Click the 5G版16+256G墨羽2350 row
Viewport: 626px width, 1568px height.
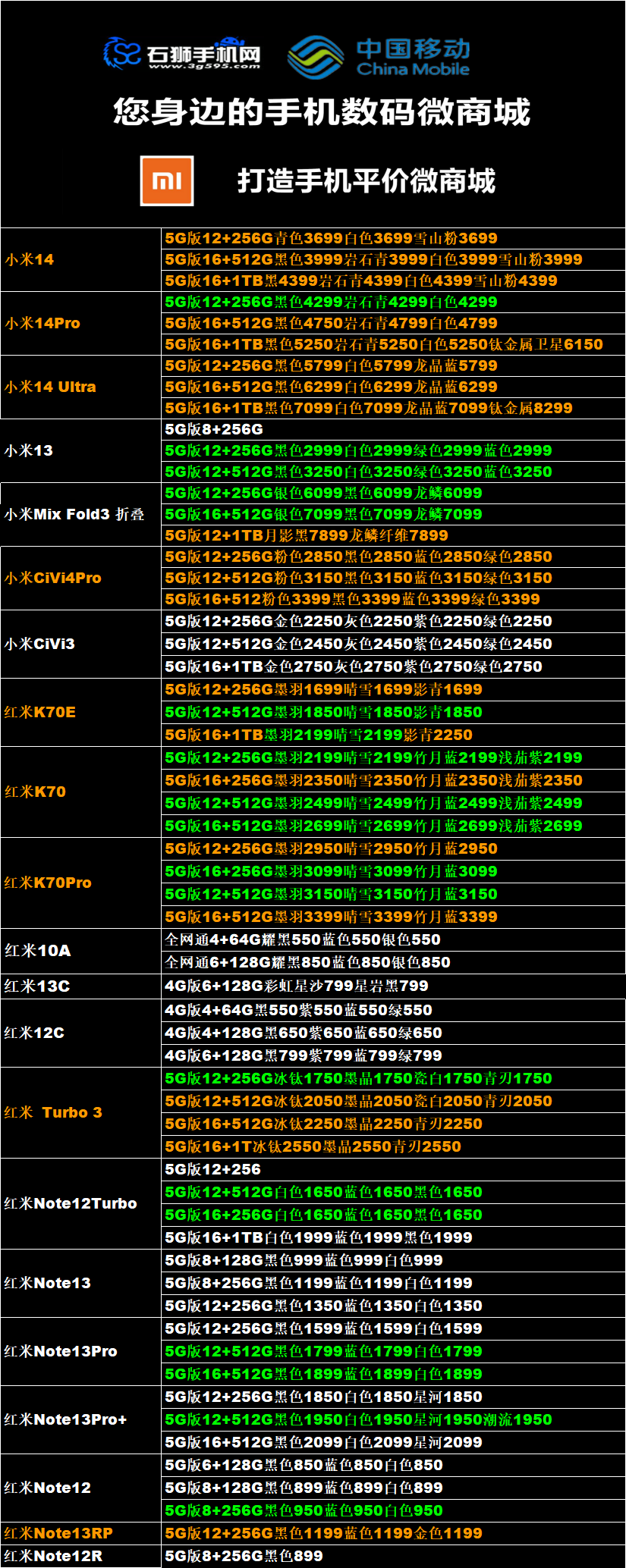394,780
